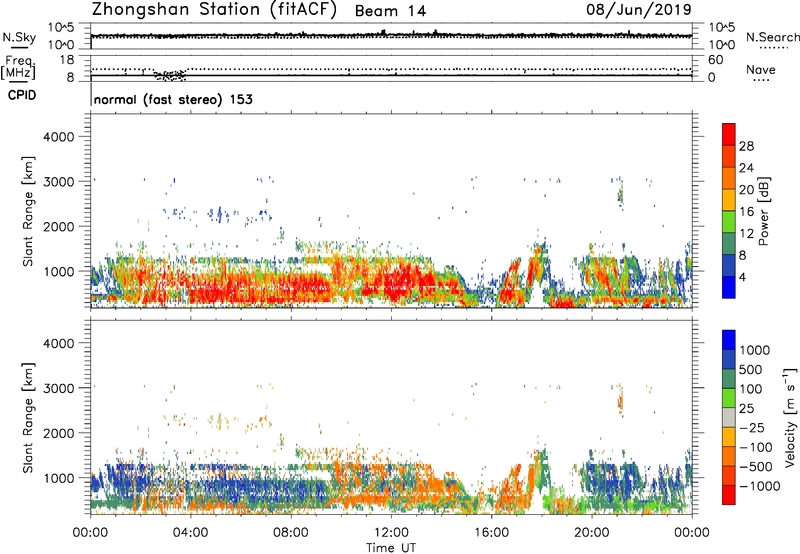Click the 'Velocity [m s⁻¹]' colorbar label
Screen dimensions: 800x554
click(790, 417)
